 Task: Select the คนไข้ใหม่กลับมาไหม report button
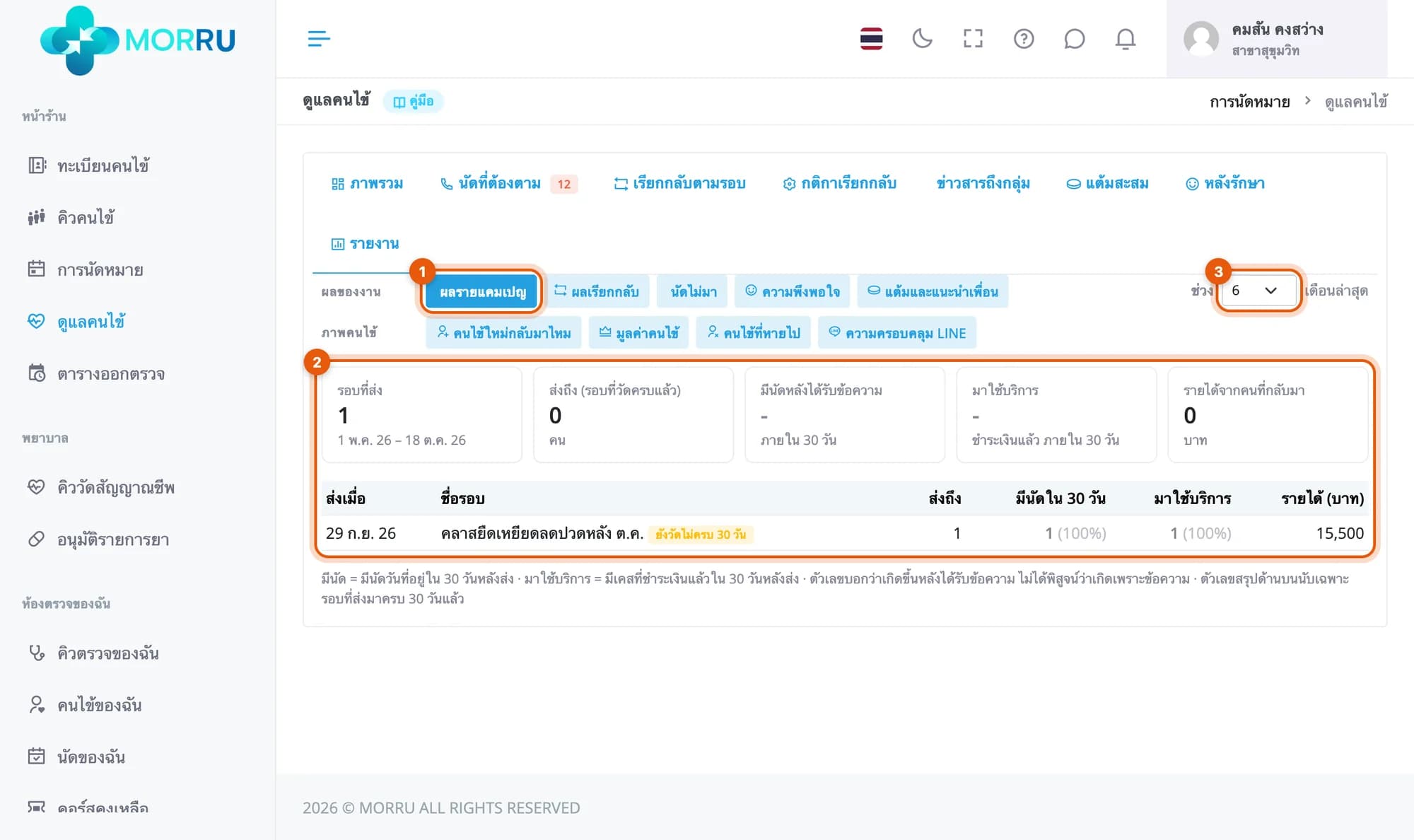coord(503,333)
